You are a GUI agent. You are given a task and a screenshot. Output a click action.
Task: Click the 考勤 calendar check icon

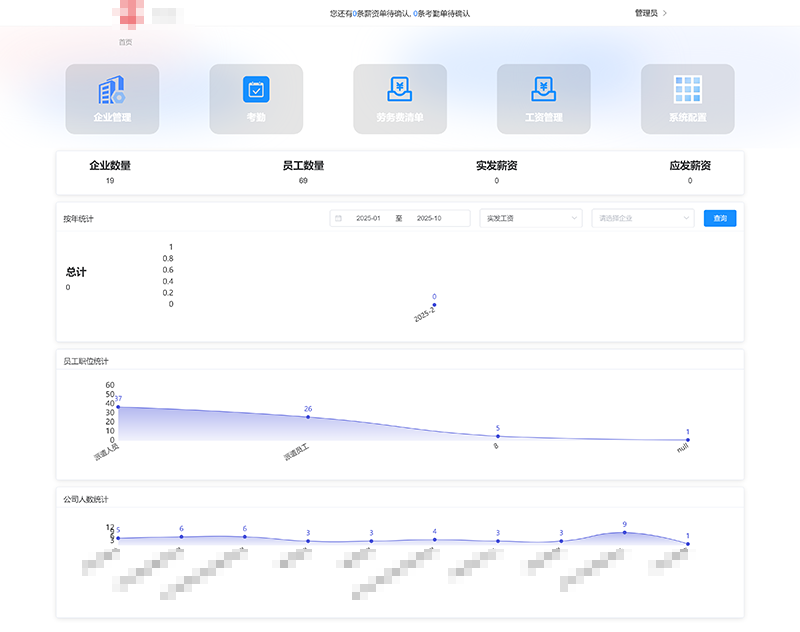tap(256, 90)
